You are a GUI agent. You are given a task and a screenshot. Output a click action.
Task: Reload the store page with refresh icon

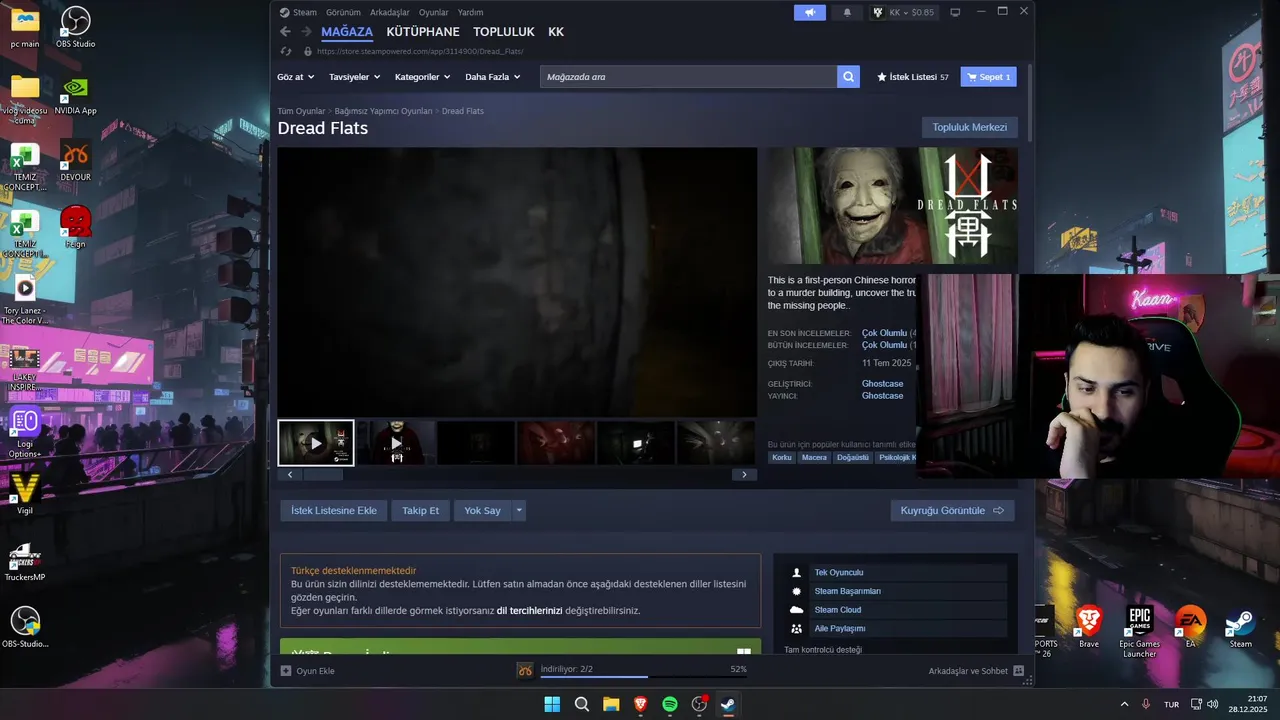(286, 51)
